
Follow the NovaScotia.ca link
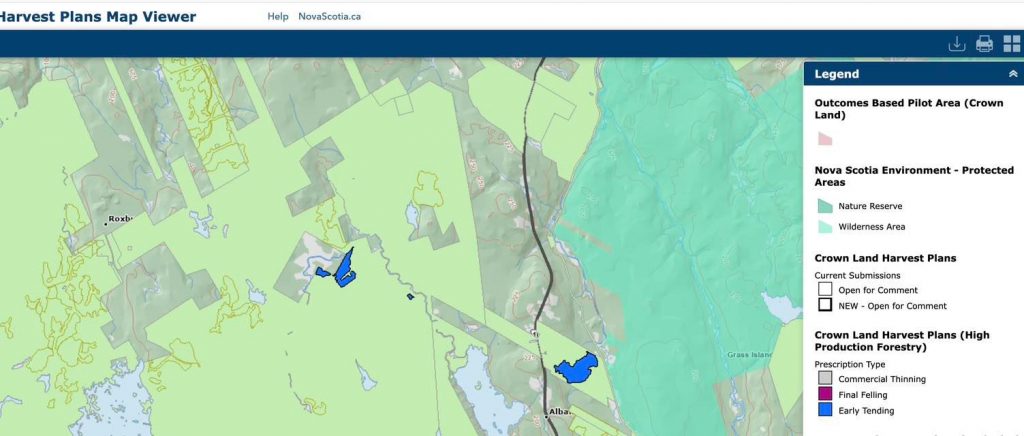[x=329, y=16]
